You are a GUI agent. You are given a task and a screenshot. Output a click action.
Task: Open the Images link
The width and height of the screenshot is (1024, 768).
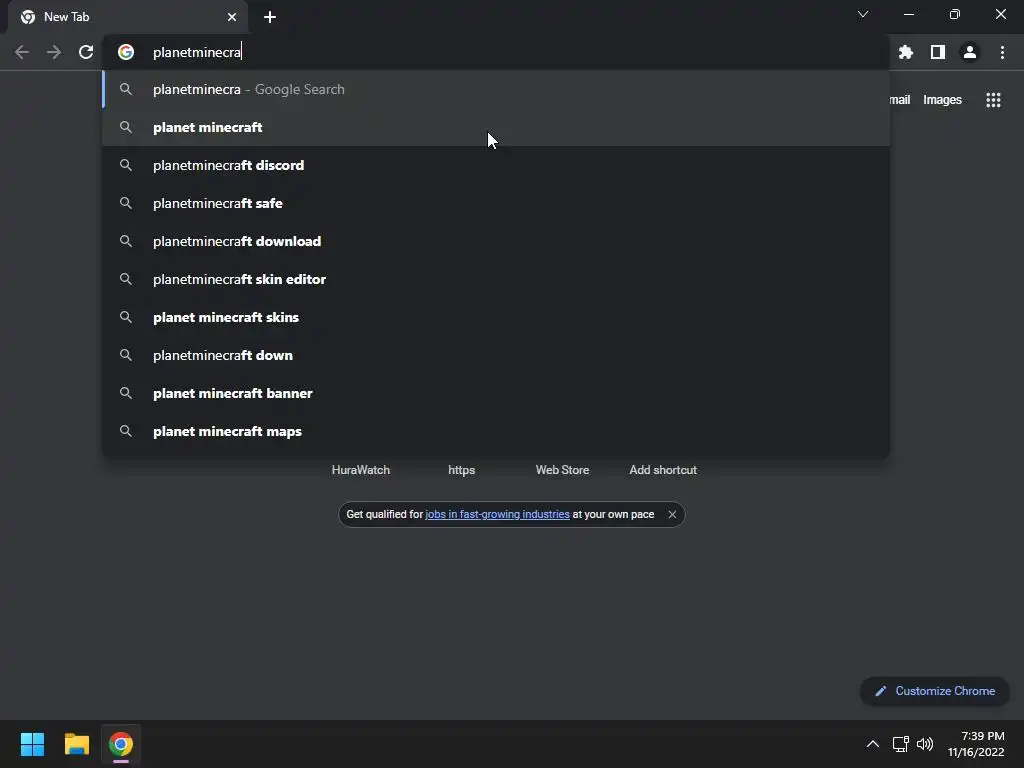point(942,100)
